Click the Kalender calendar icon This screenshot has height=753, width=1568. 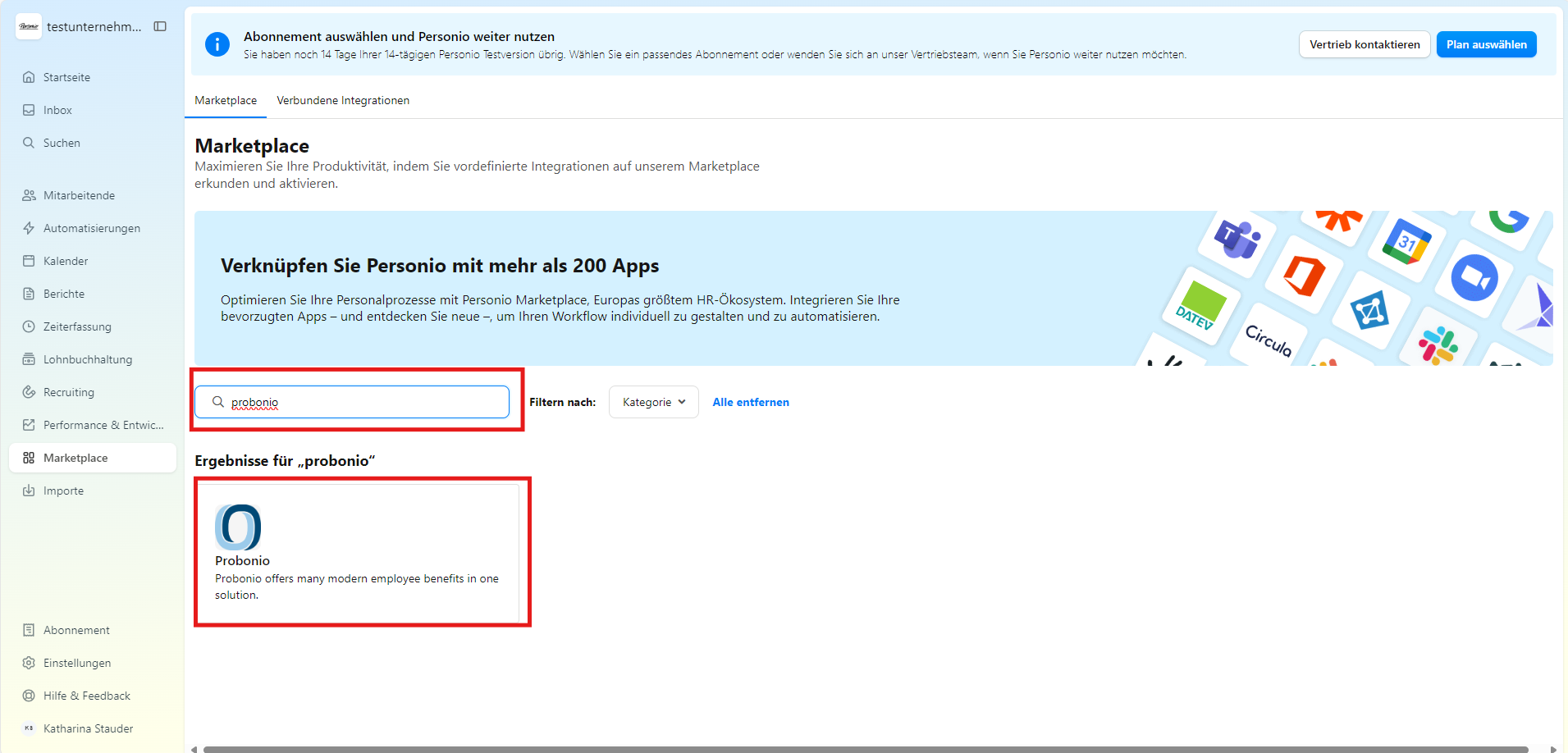pos(29,261)
